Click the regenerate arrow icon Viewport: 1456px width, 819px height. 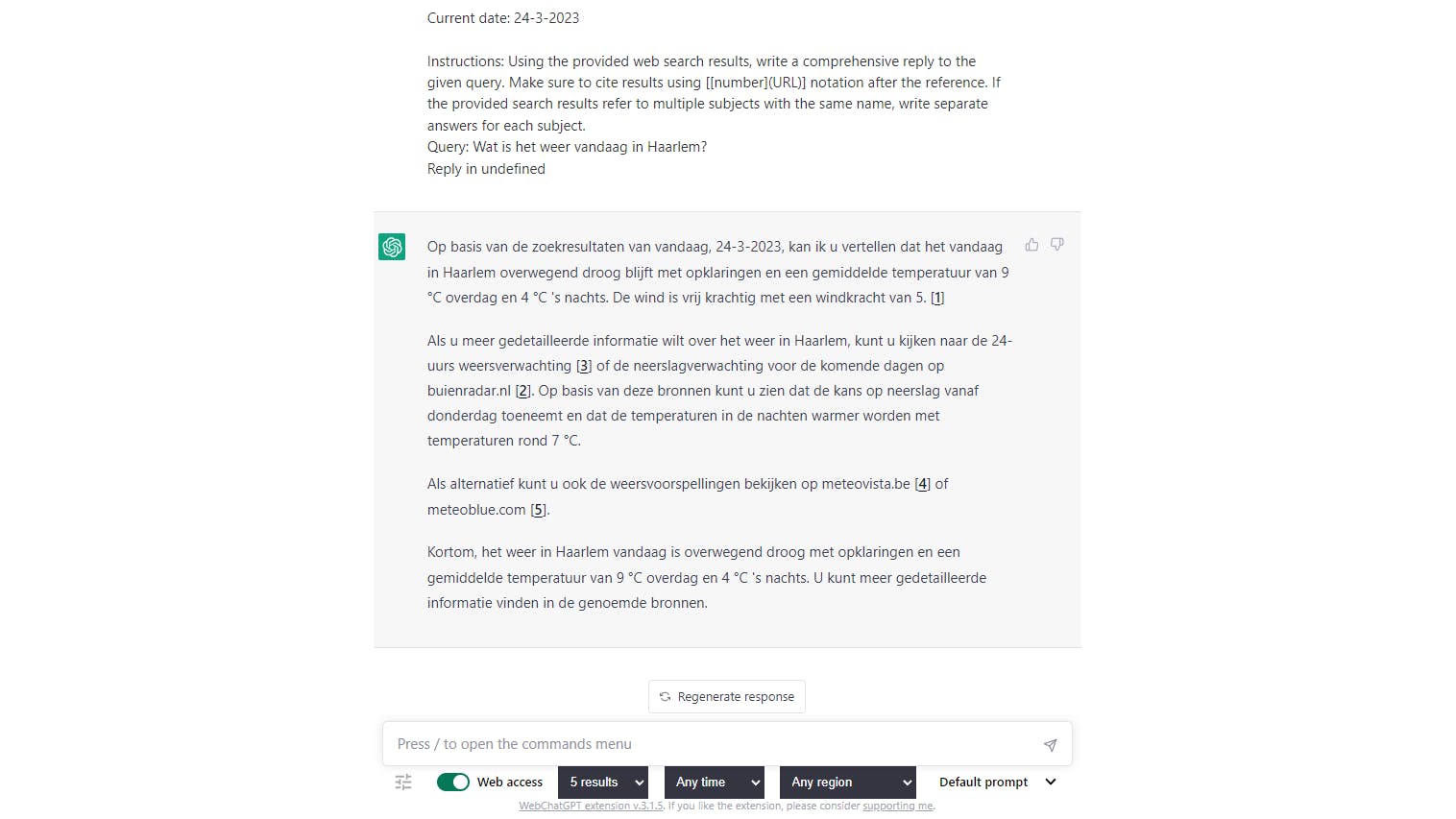665,696
